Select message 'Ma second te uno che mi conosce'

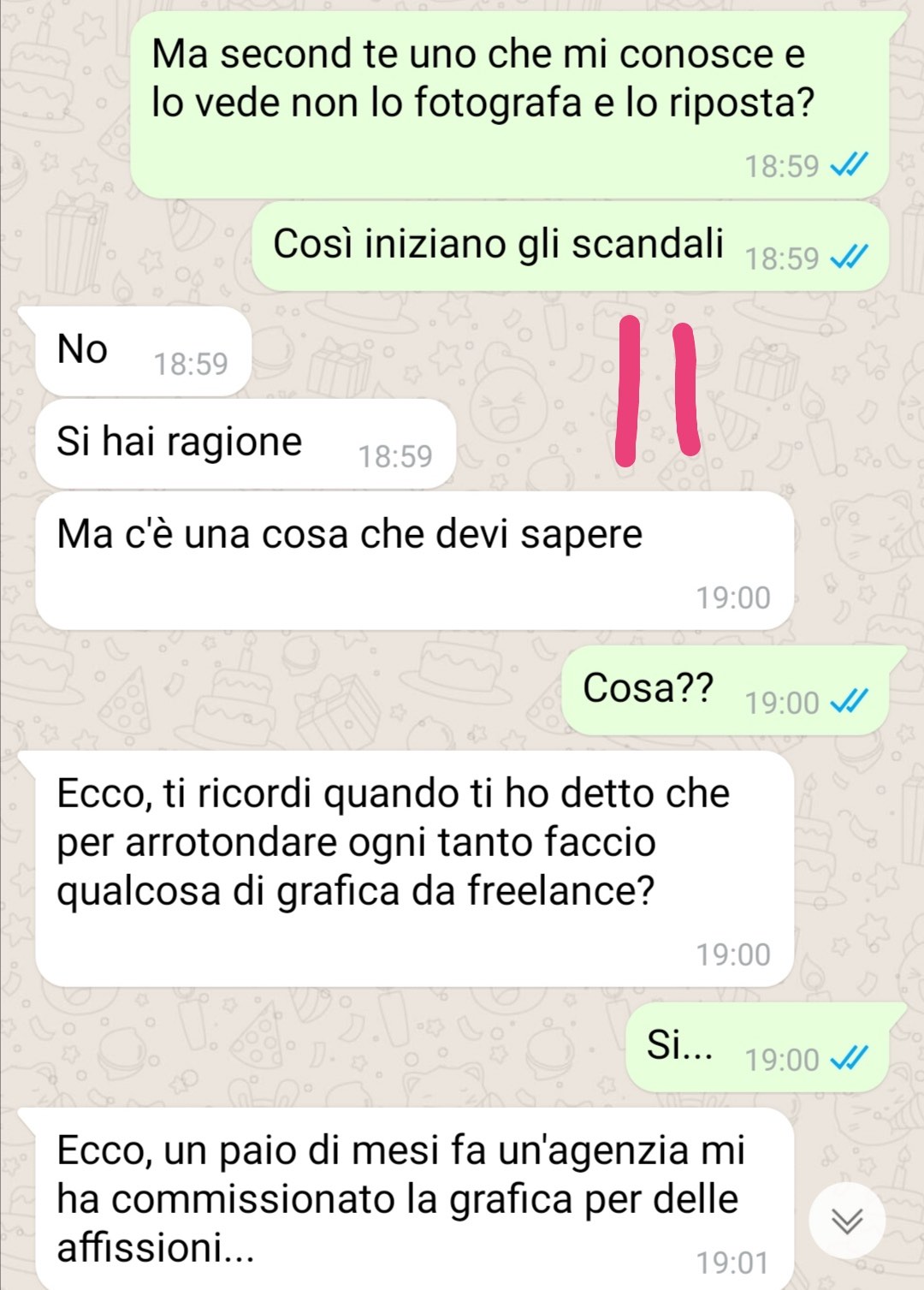click(x=518, y=105)
